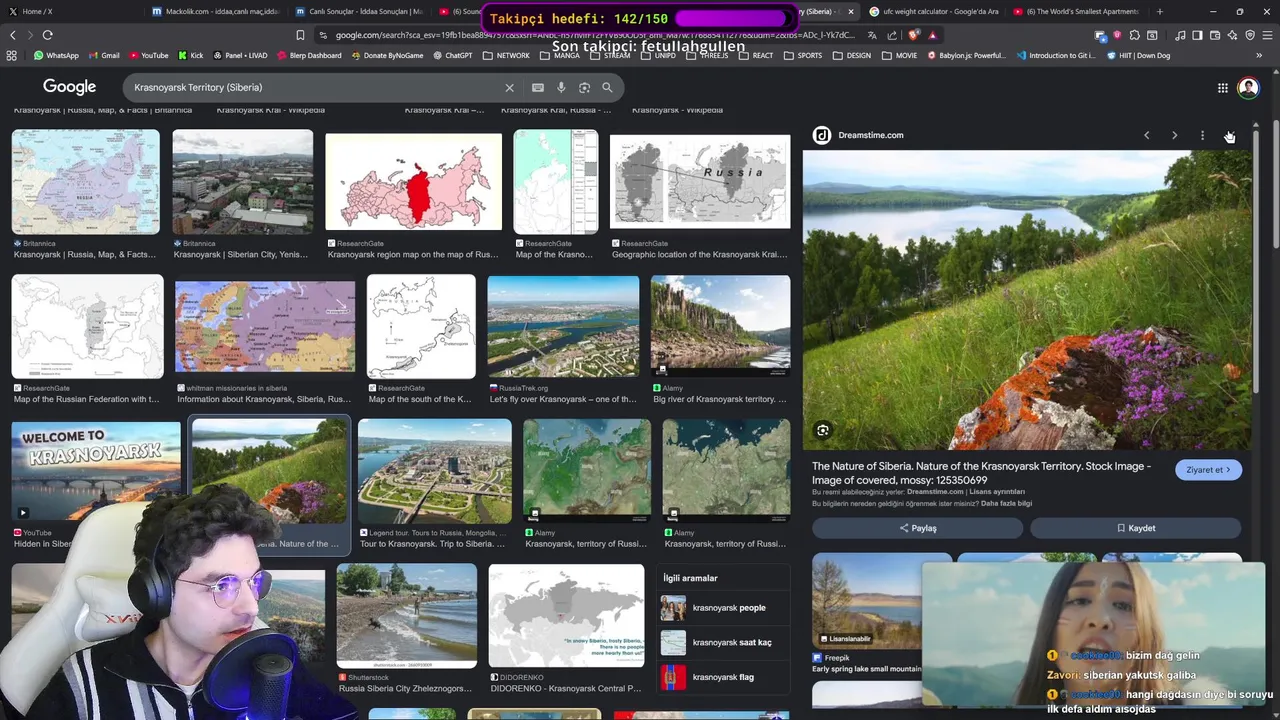Open the Lisans ayrıntıları link
Viewport: 1280px width, 720px height.
(997, 492)
